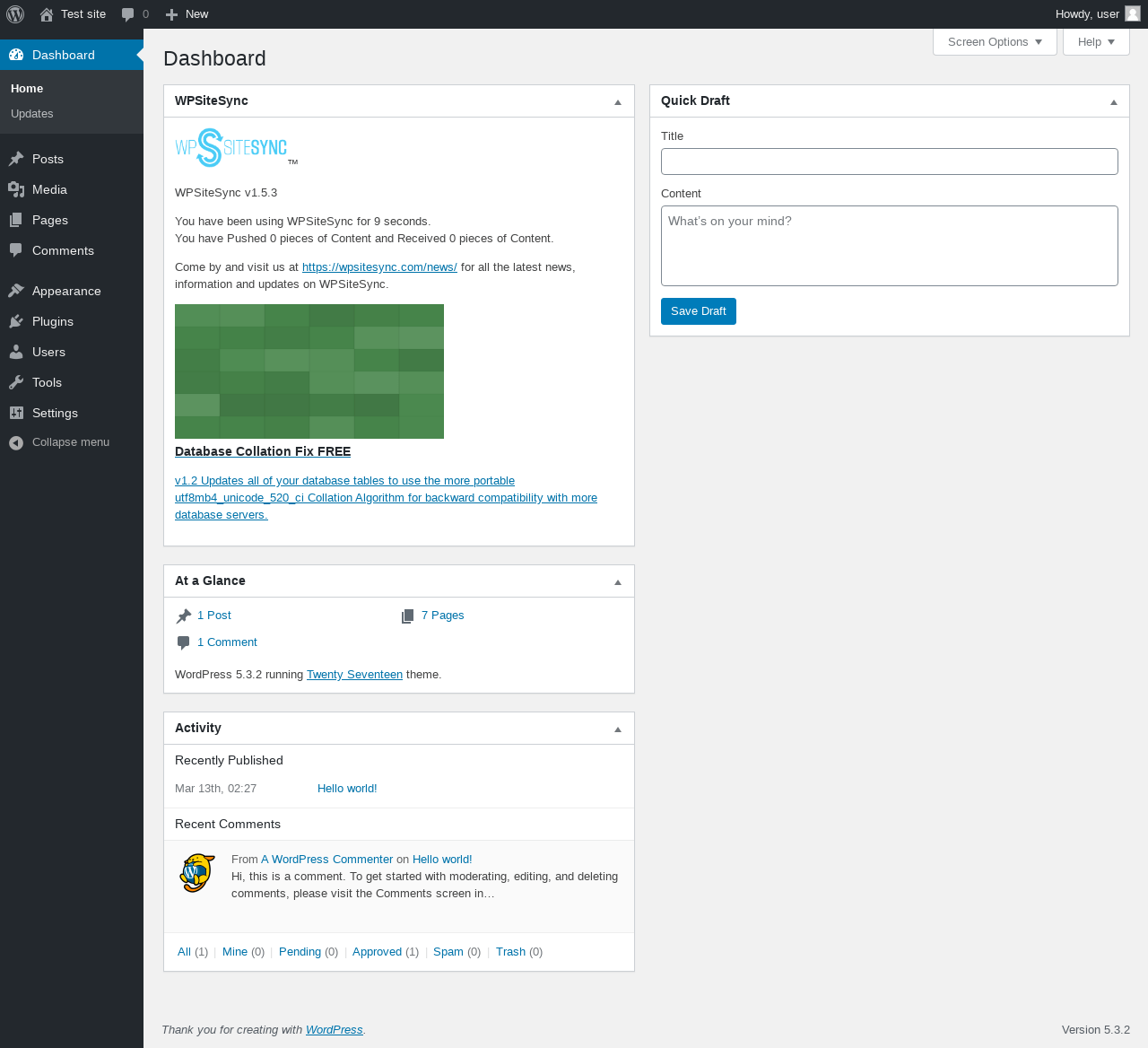Collapse the WPSiteSync panel

618,101
